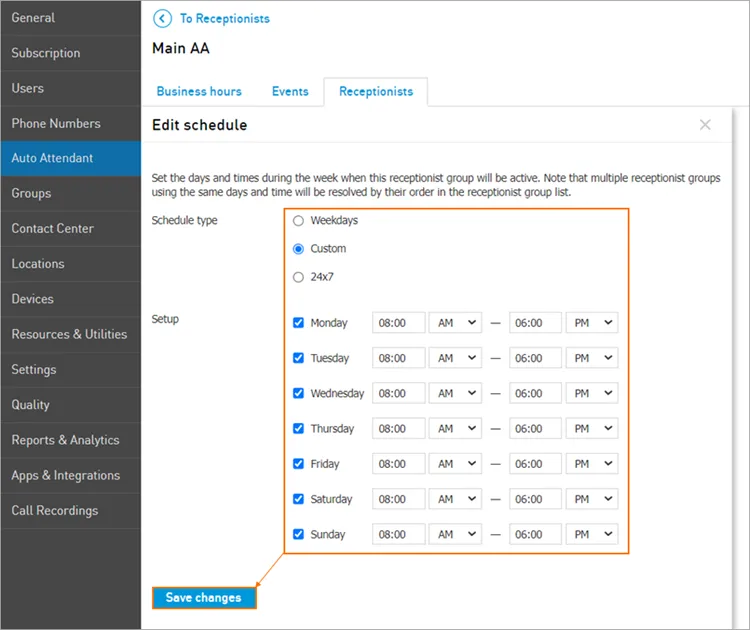
Task: Open Friday end AM/PM dropdown
Action: click(x=592, y=464)
